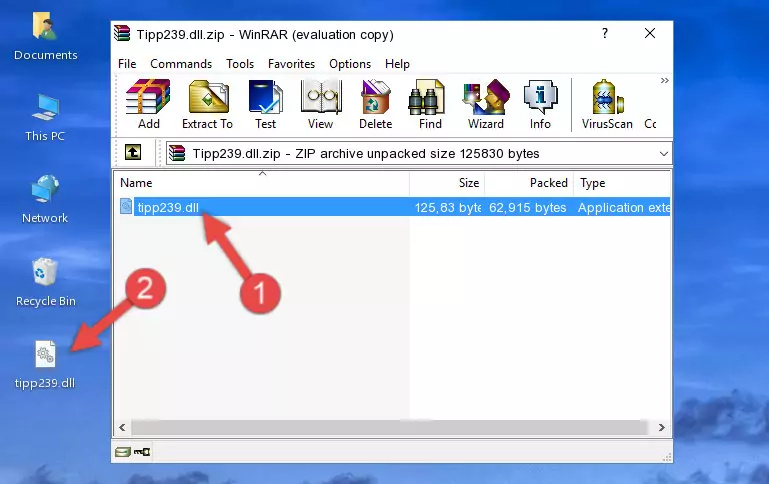Click the horizontal scrollbar track
Screen dimensions: 769x484
(389, 428)
